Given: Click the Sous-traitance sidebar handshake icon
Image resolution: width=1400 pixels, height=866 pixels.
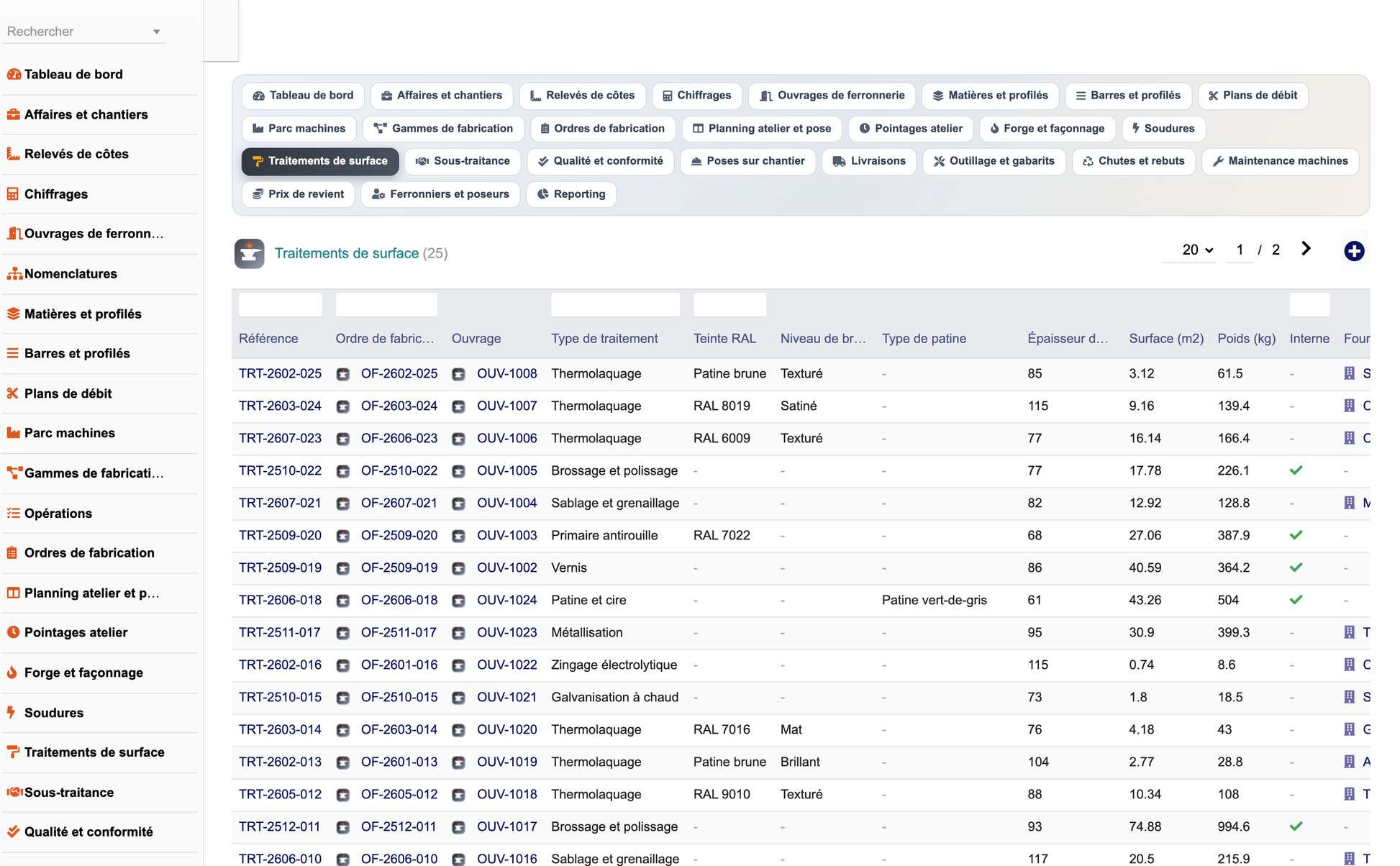Looking at the screenshot, I should click(14, 792).
